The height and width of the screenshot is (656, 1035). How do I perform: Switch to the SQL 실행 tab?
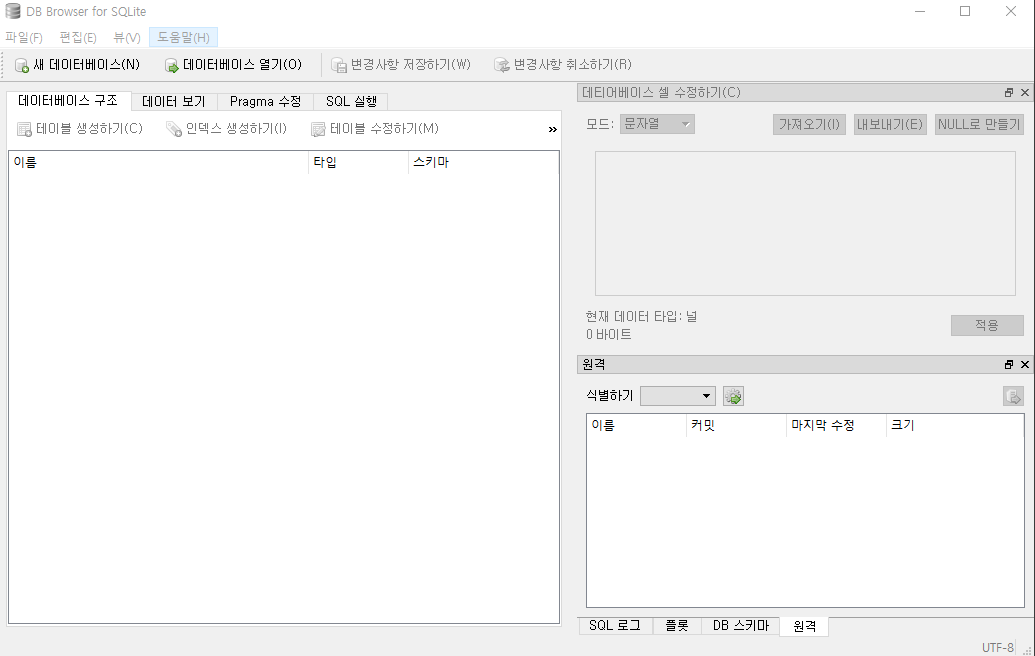[351, 102]
